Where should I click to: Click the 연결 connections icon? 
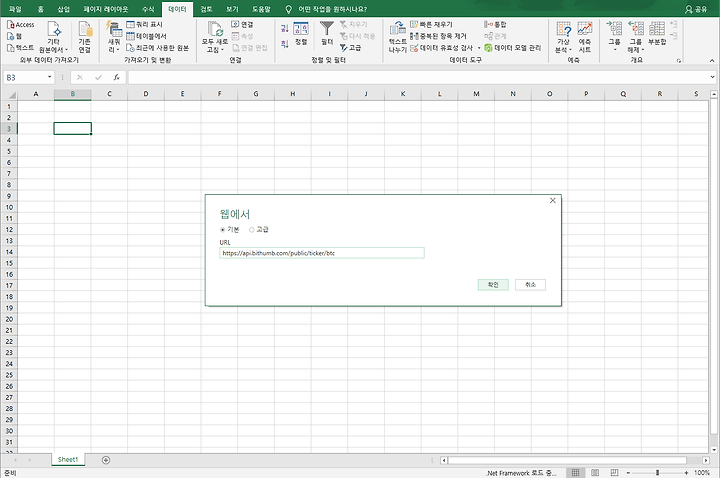(x=242, y=24)
